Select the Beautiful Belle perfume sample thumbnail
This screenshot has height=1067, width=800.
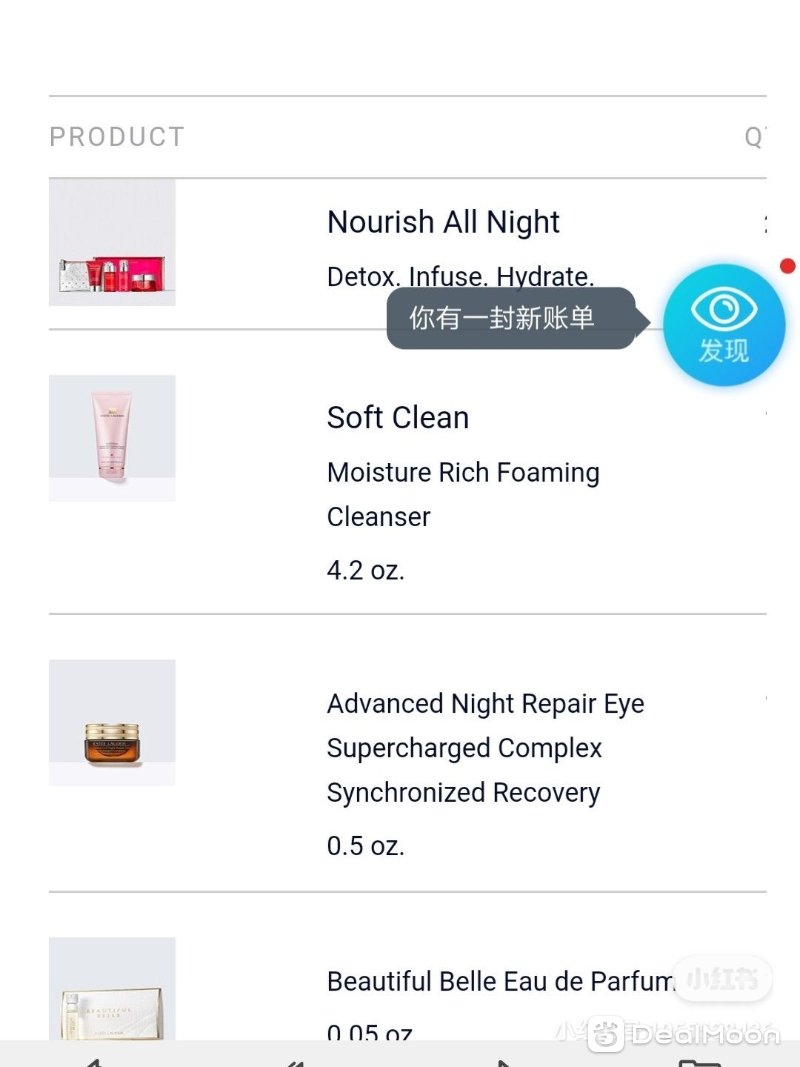(x=112, y=988)
